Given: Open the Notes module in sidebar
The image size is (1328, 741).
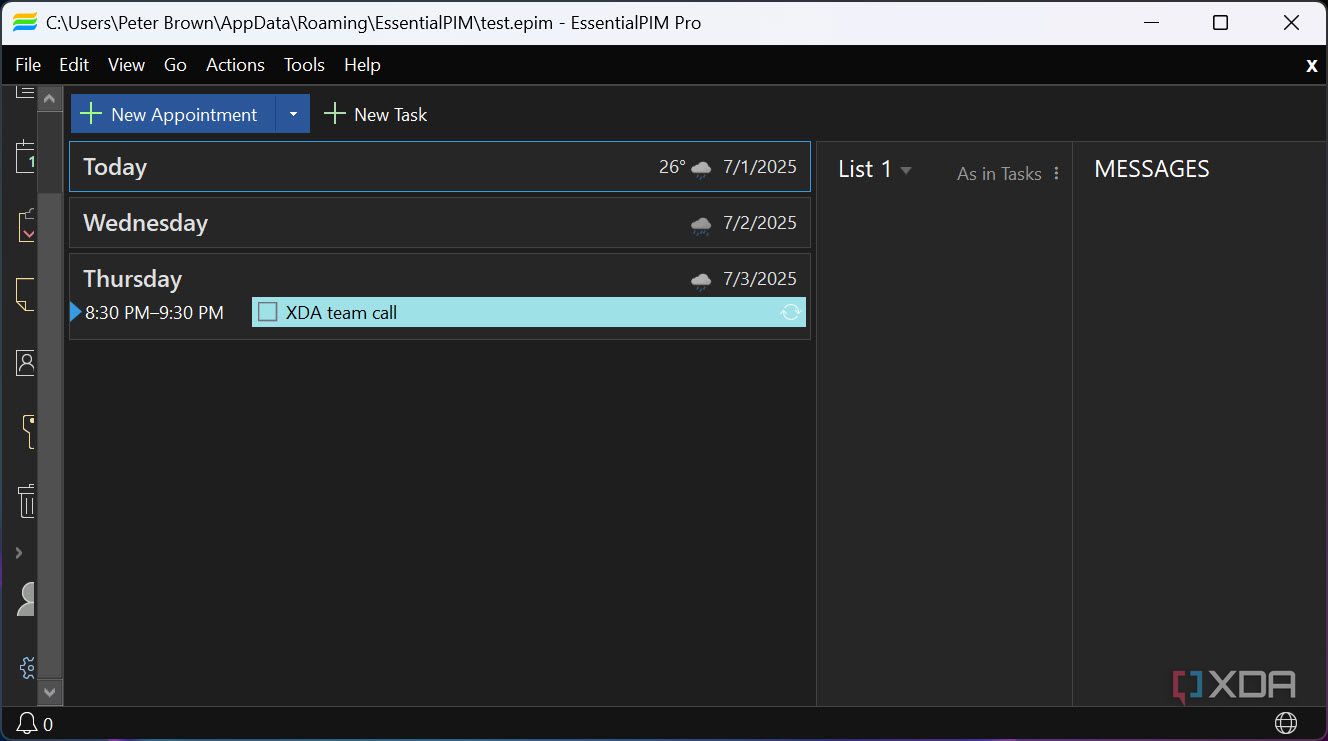Looking at the screenshot, I should (x=27, y=294).
